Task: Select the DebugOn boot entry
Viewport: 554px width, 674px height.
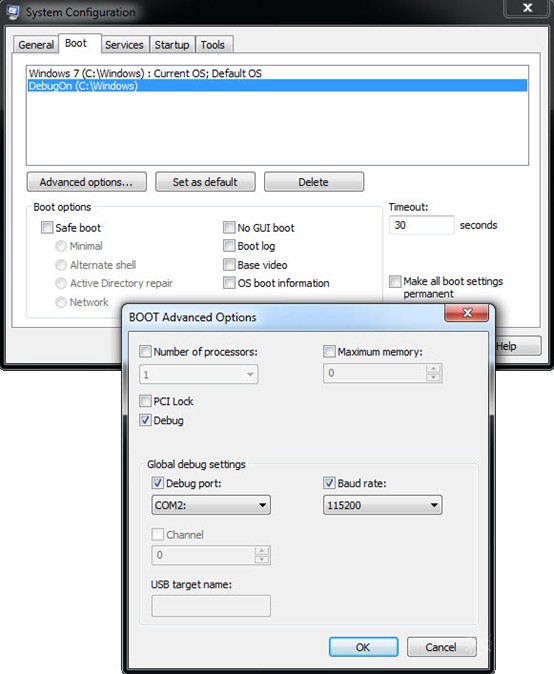Action: 277,86
